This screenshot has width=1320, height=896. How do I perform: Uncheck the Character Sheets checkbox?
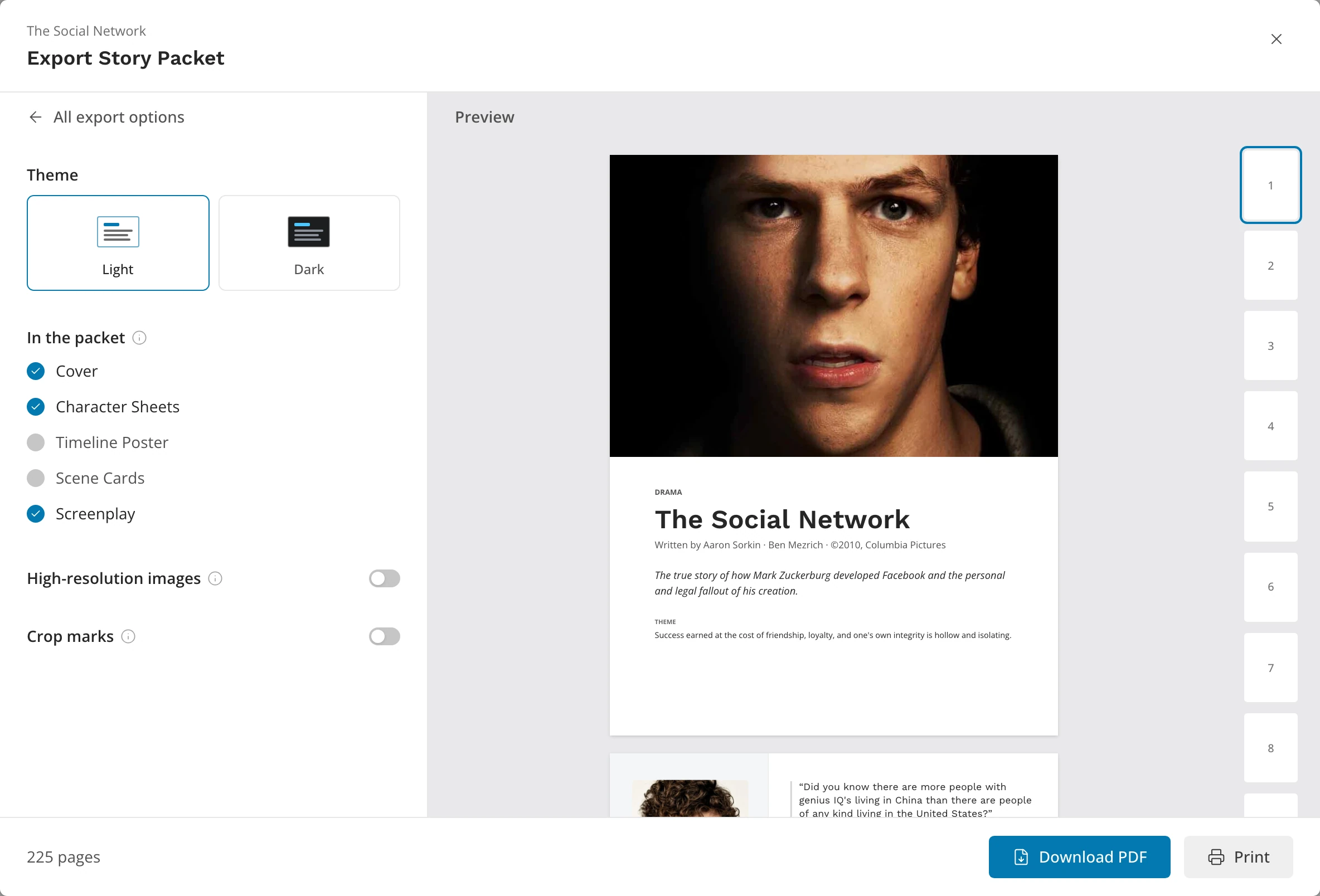36,407
